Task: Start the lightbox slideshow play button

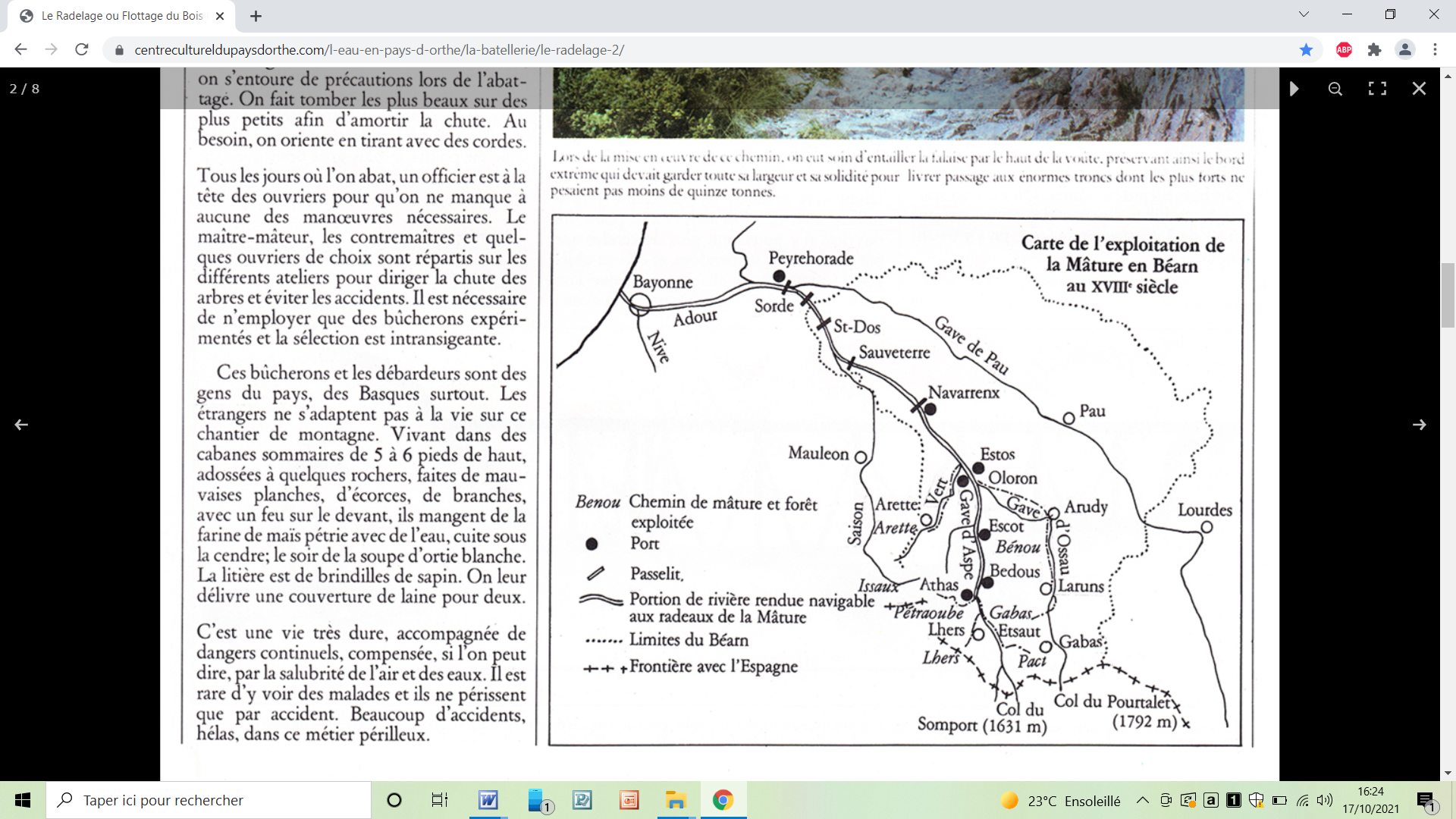Action: click(x=1294, y=89)
